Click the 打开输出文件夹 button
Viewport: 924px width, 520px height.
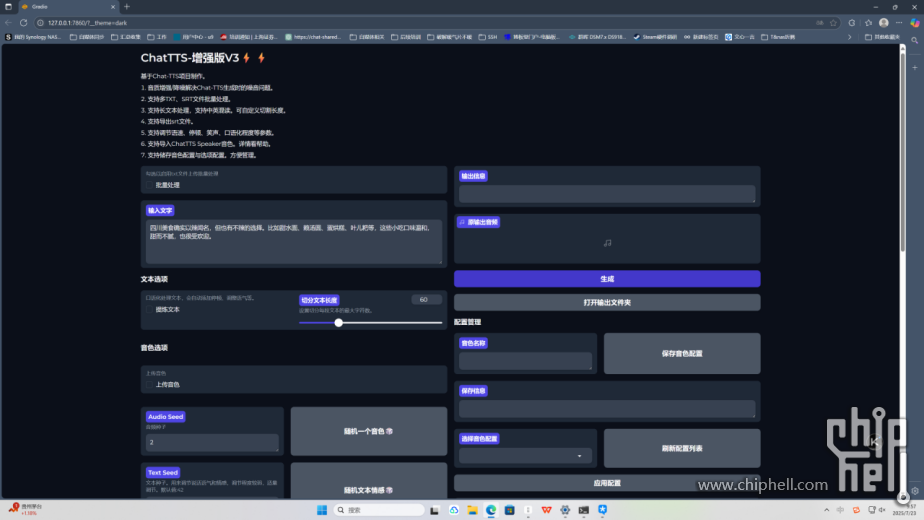(607, 302)
